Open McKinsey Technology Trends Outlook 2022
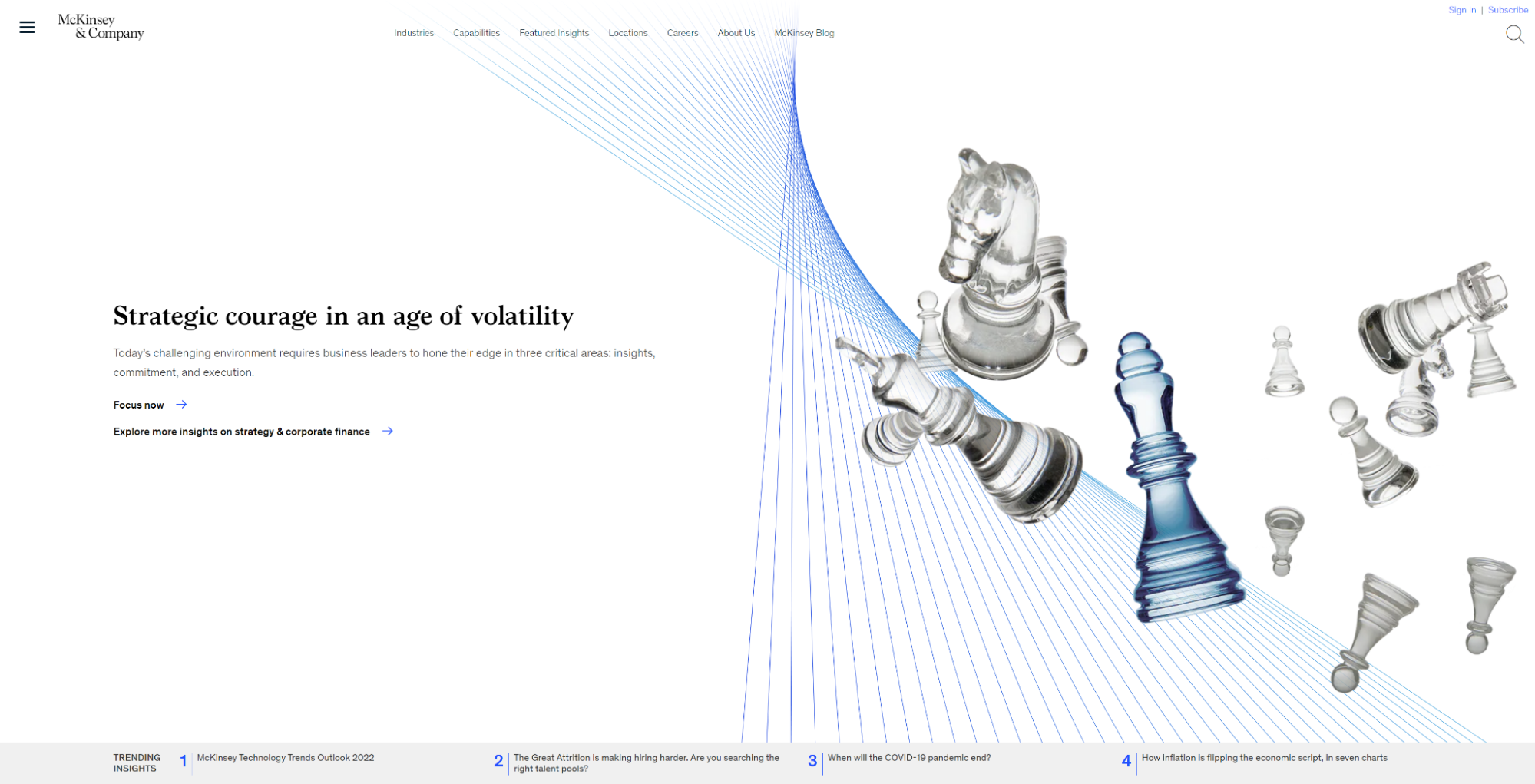 pyautogui.click(x=286, y=758)
